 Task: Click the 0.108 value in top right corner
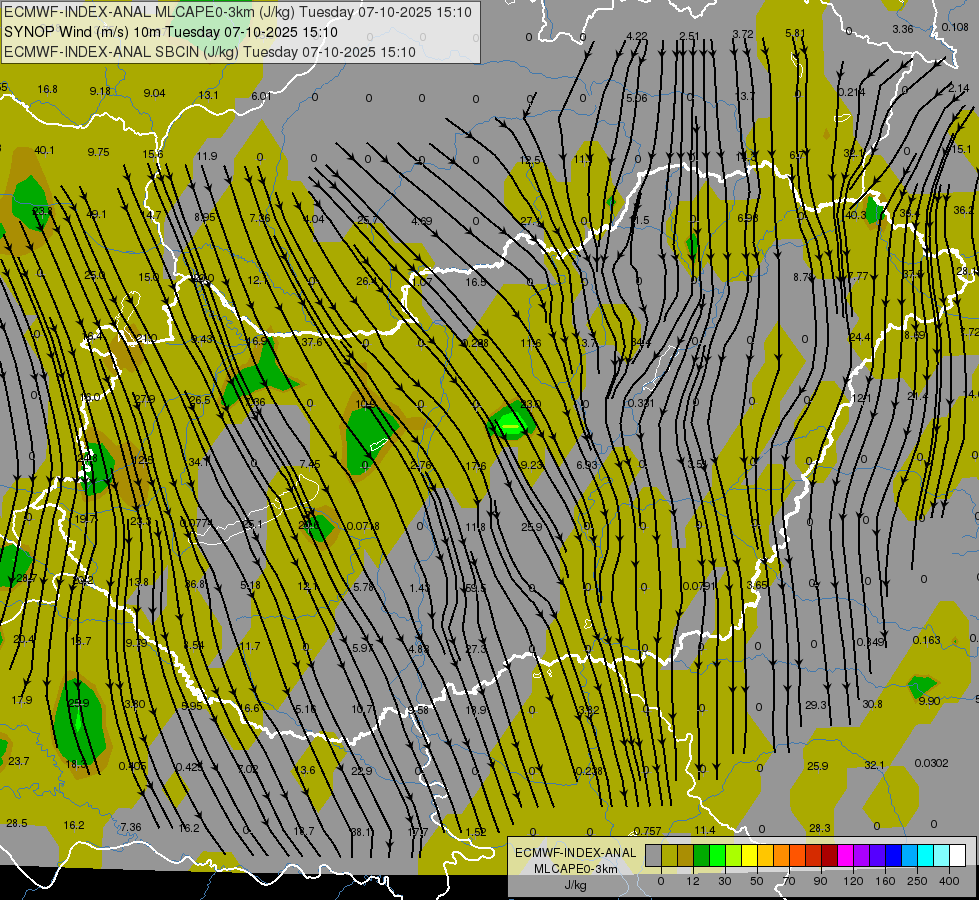[954, 27]
